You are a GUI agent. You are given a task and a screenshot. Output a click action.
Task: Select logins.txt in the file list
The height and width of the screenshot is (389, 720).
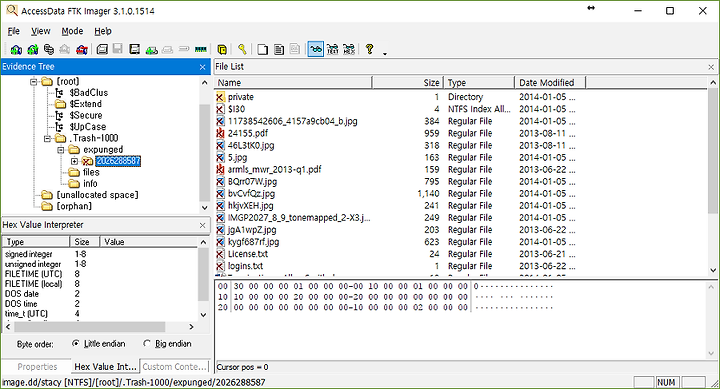click(x=245, y=266)
